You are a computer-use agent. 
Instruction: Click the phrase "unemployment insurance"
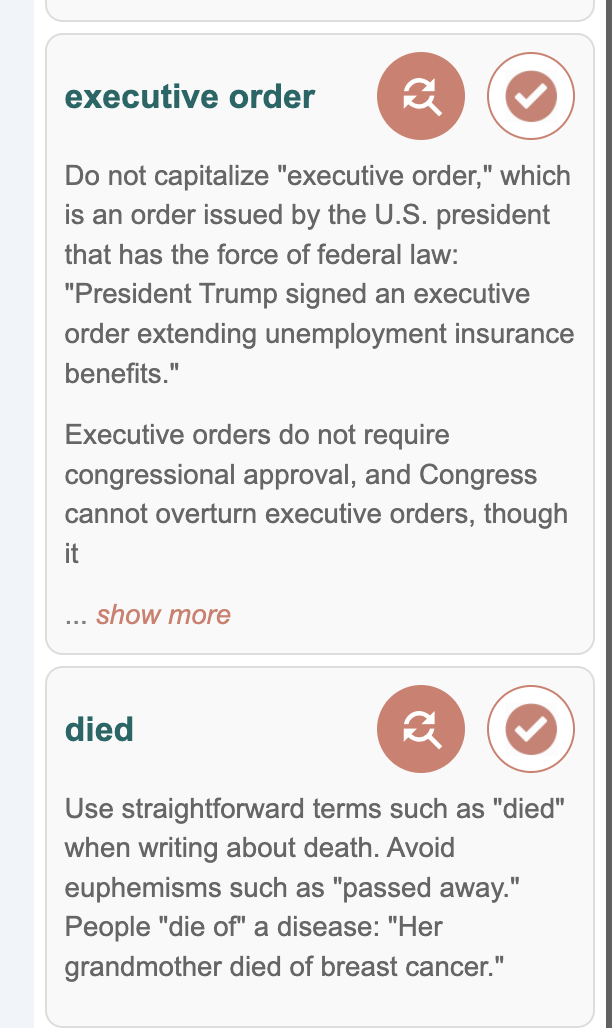(419, 334)
